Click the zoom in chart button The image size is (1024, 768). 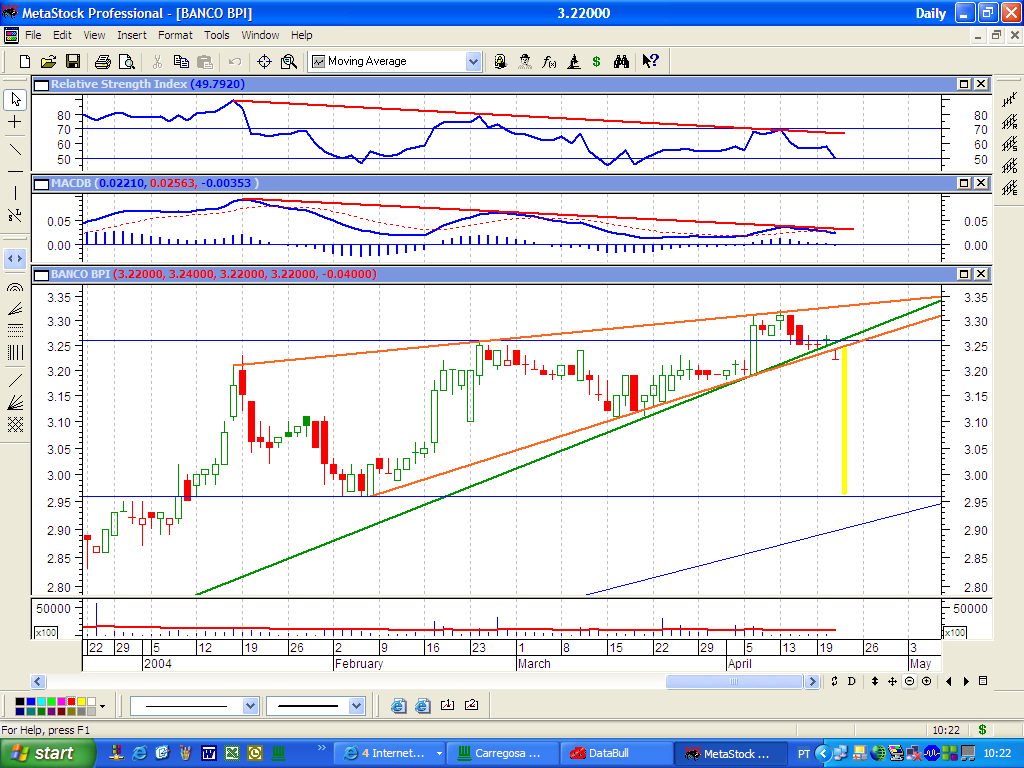[926, 681]
